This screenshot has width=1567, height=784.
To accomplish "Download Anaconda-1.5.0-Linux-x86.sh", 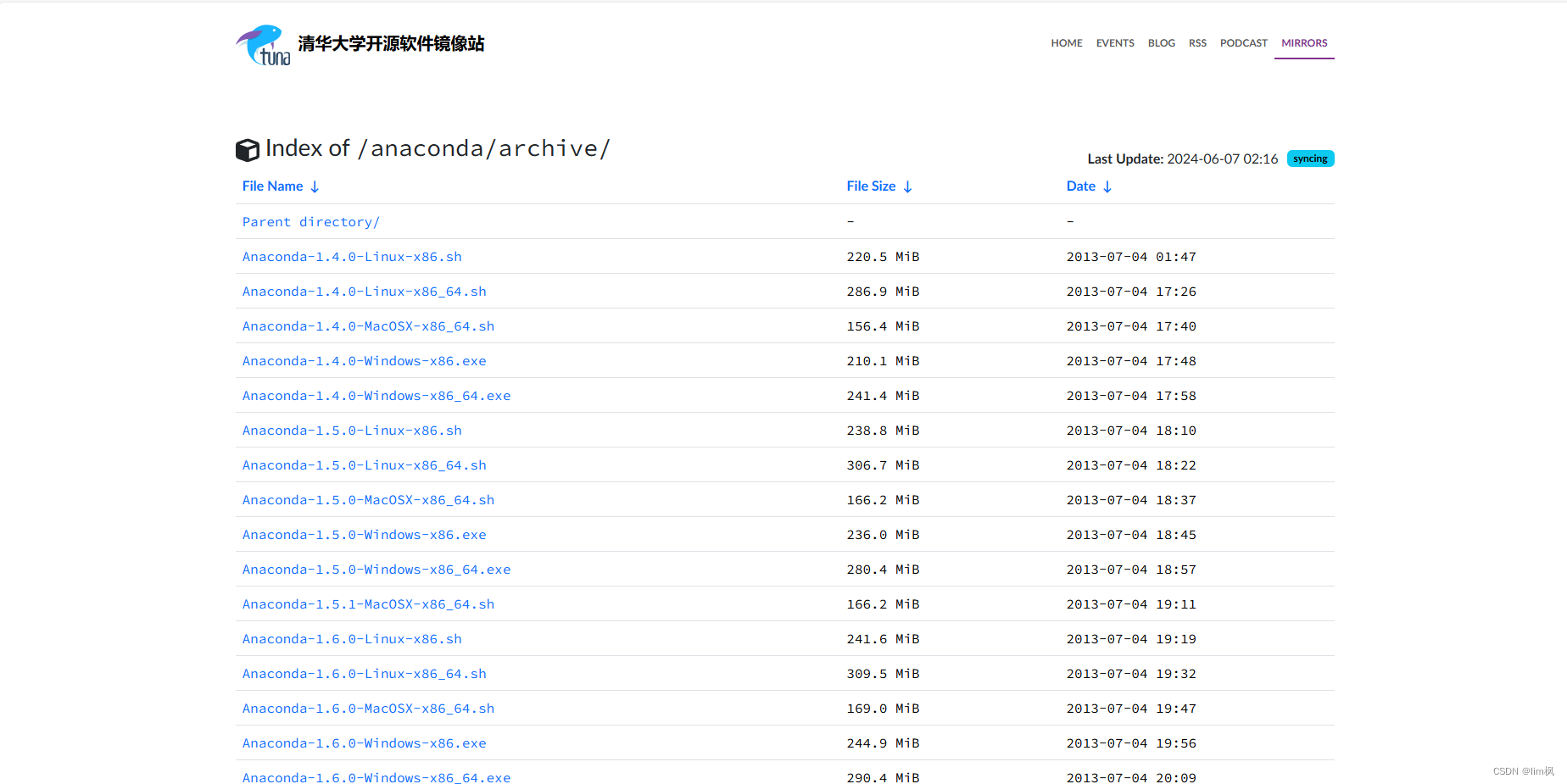I will [x=352, y=431].
